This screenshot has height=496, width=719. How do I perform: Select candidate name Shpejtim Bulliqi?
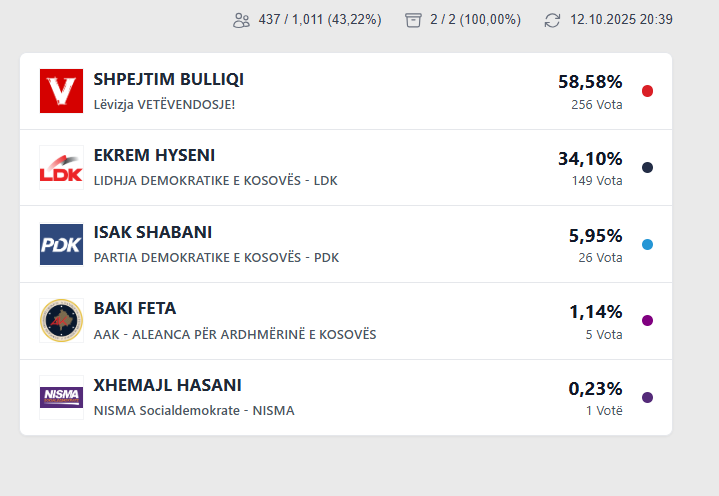click(169, 79)
